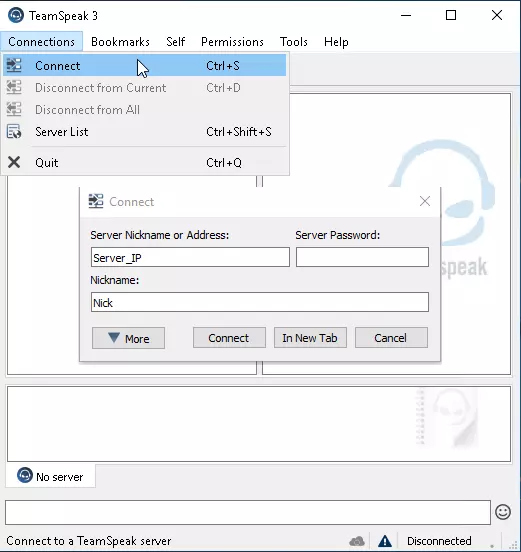Click the Server List icon in the menu
Image resolution: width=521 pixels, height=552 pixels.
tap(14, 132)
